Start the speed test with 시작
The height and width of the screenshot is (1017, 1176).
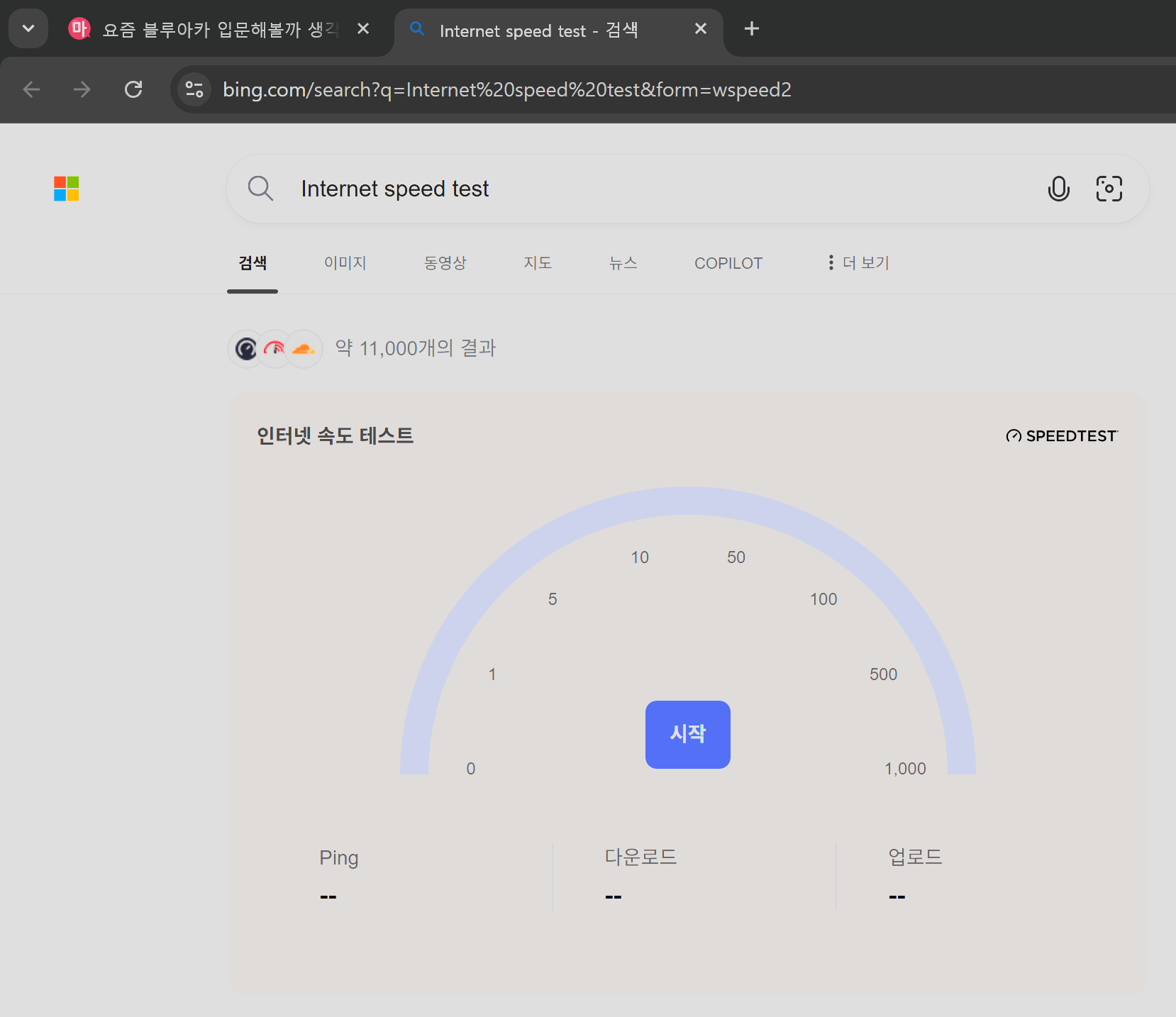click(x=687, y=734)
